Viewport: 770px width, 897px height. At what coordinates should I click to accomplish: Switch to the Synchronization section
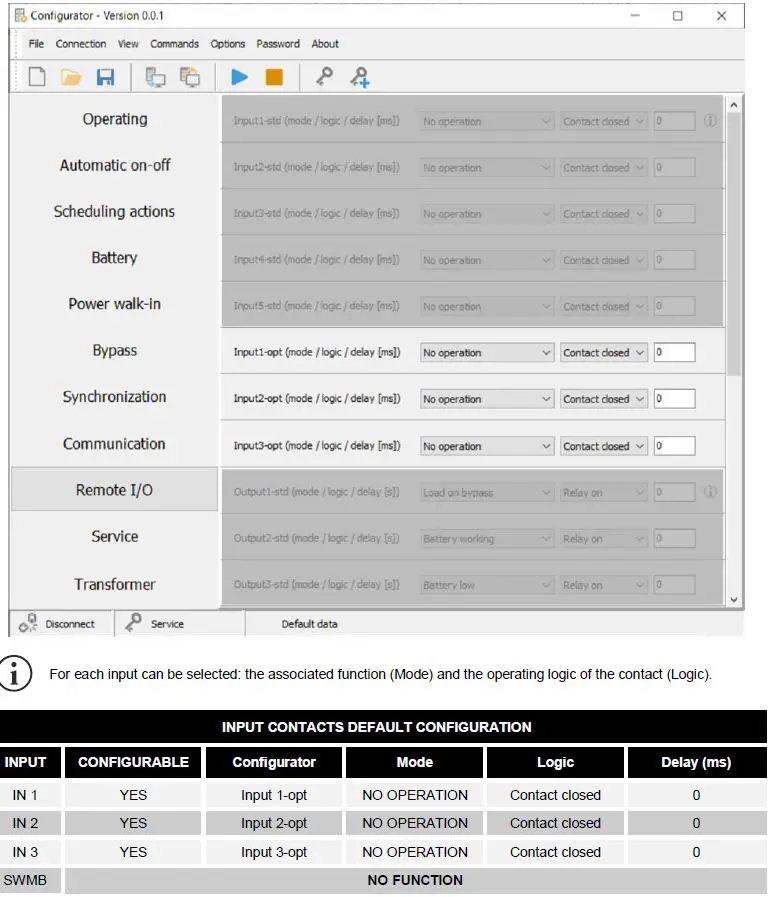[x=114, y=396]
